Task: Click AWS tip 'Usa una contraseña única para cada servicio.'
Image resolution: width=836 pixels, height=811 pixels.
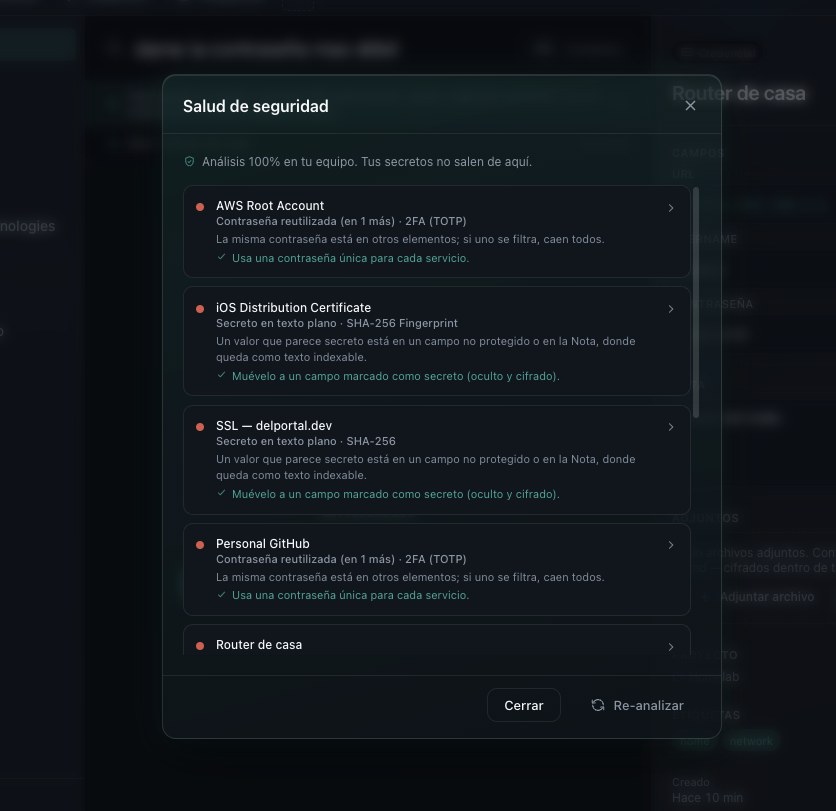Action: 350,258
